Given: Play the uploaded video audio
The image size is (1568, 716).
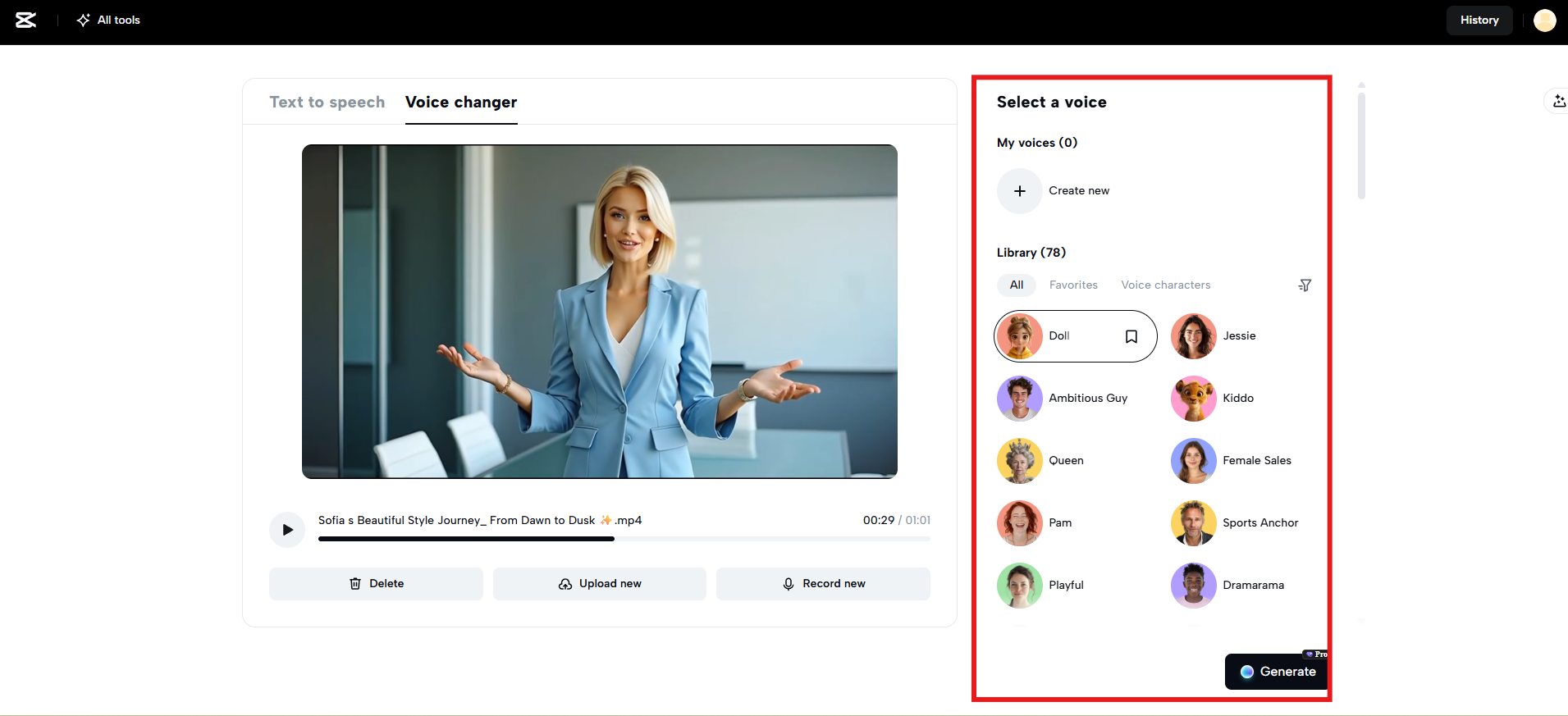Looking at the screenshot, I should tap(287, 530).
